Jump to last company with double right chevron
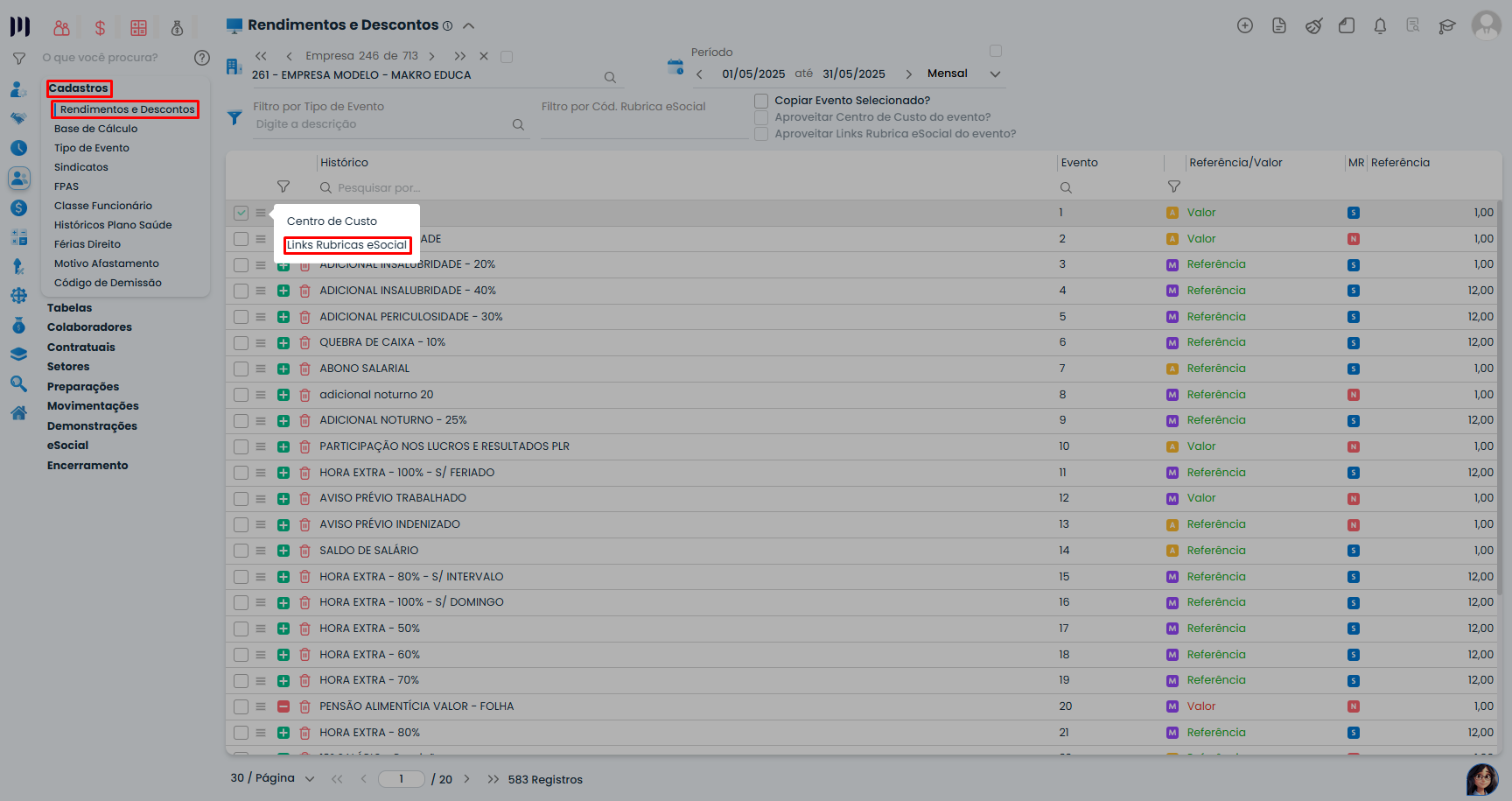The height and width of the screenshot is (801, 1512). click(x=459, y=56)
